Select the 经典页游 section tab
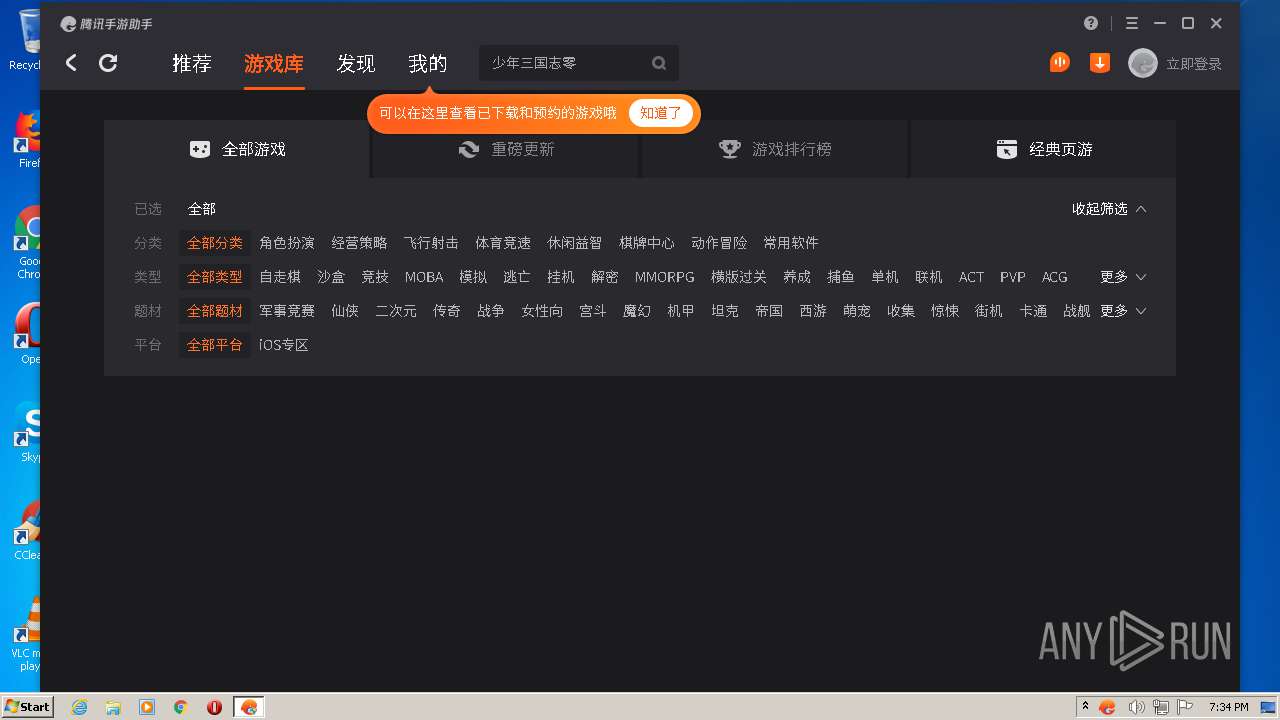This screenshot has width=1280, height=720. [1043, 149]
